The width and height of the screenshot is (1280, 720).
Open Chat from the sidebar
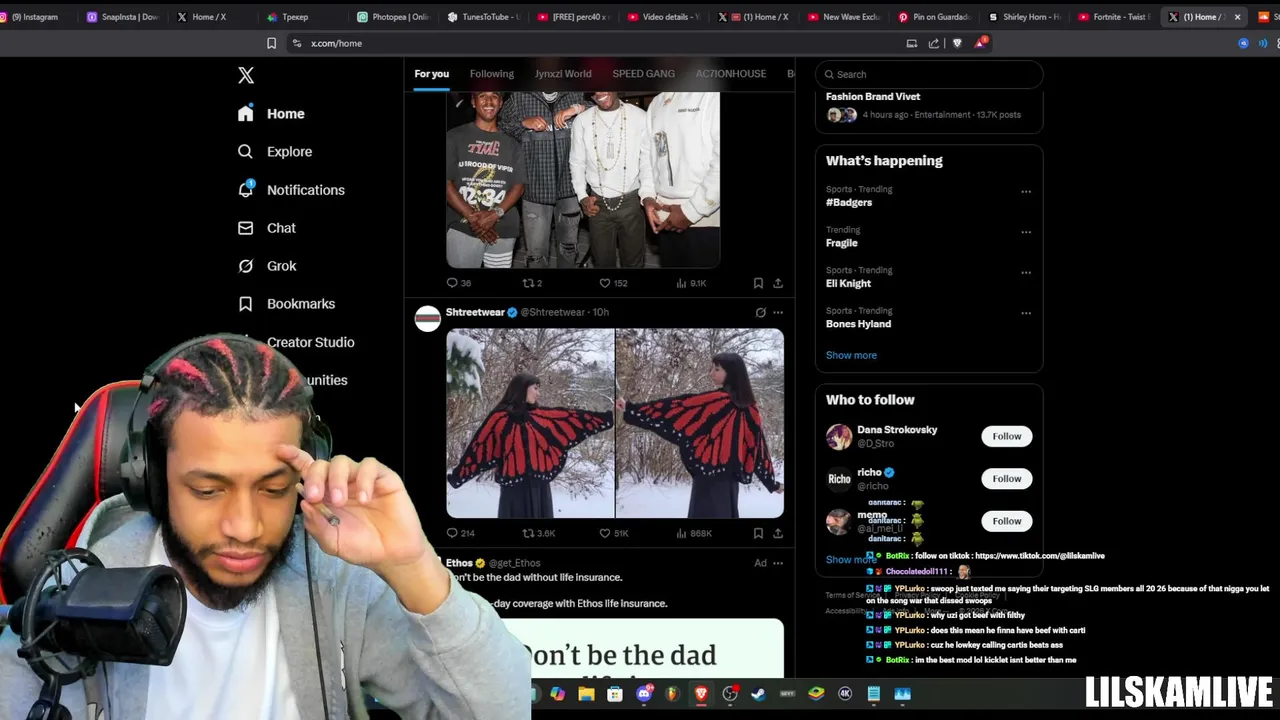tap(266, 228)
